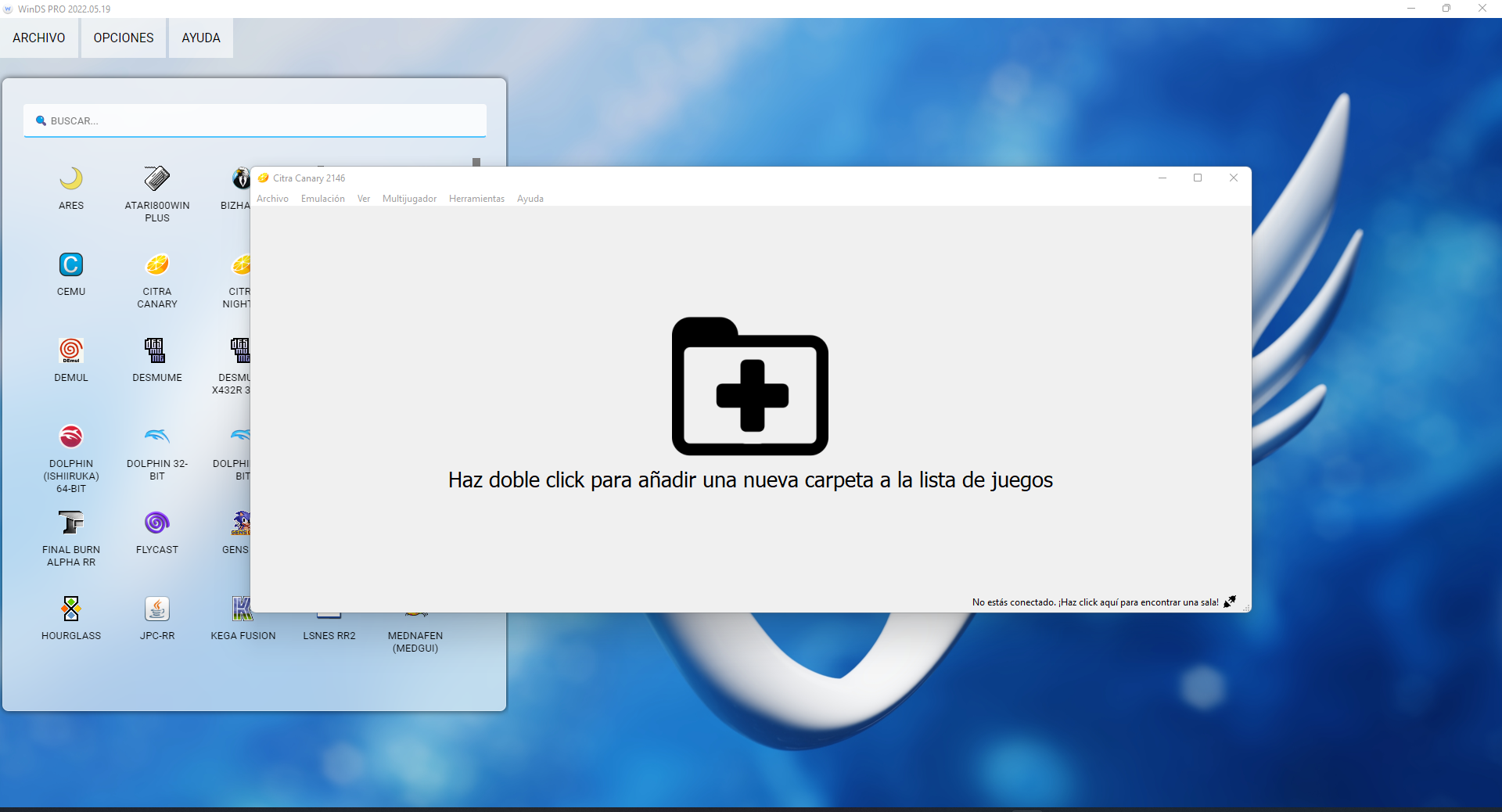Click the add game folder icon in Citra

pyautogui.click(x=749, y=386)
